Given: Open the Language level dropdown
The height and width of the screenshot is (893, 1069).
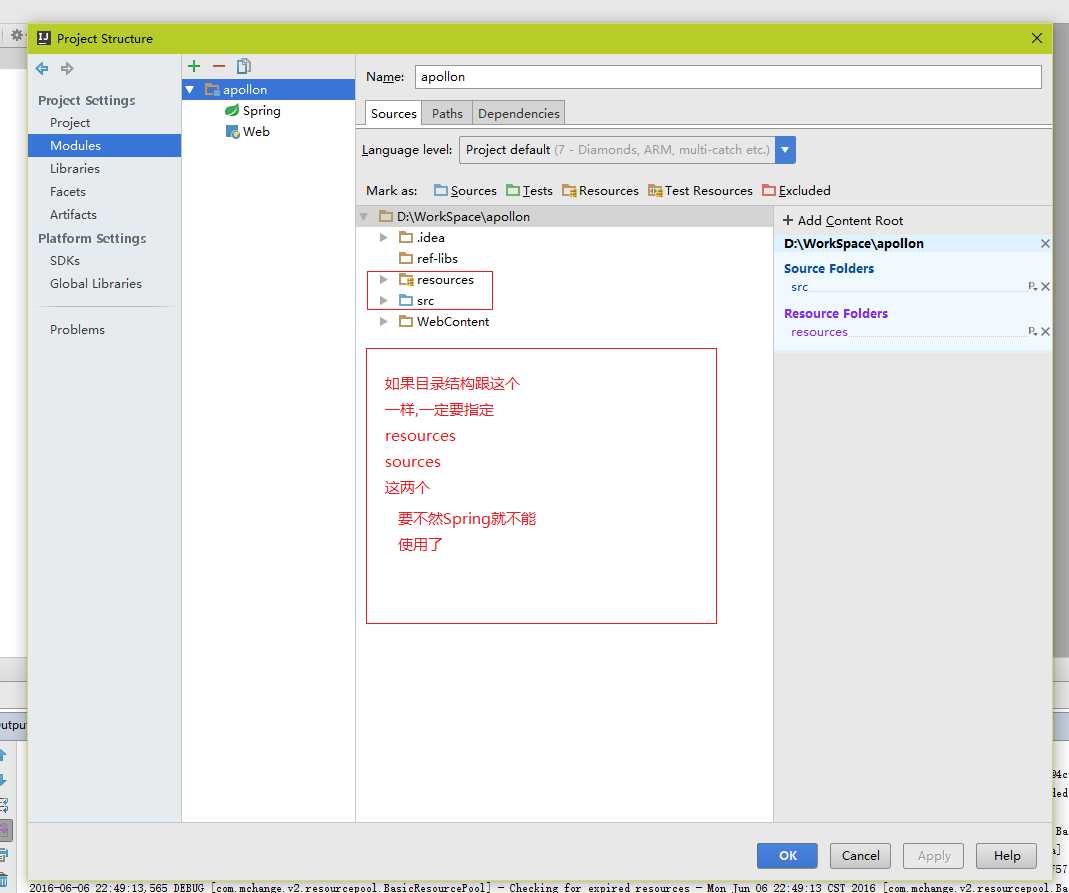Looking at the screenshot, I should 785,150.
